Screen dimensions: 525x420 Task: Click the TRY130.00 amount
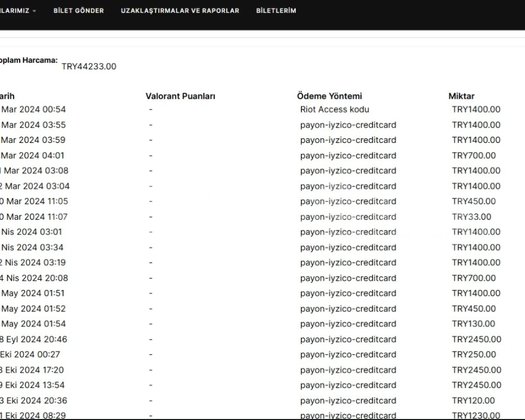tap(473, 324)
